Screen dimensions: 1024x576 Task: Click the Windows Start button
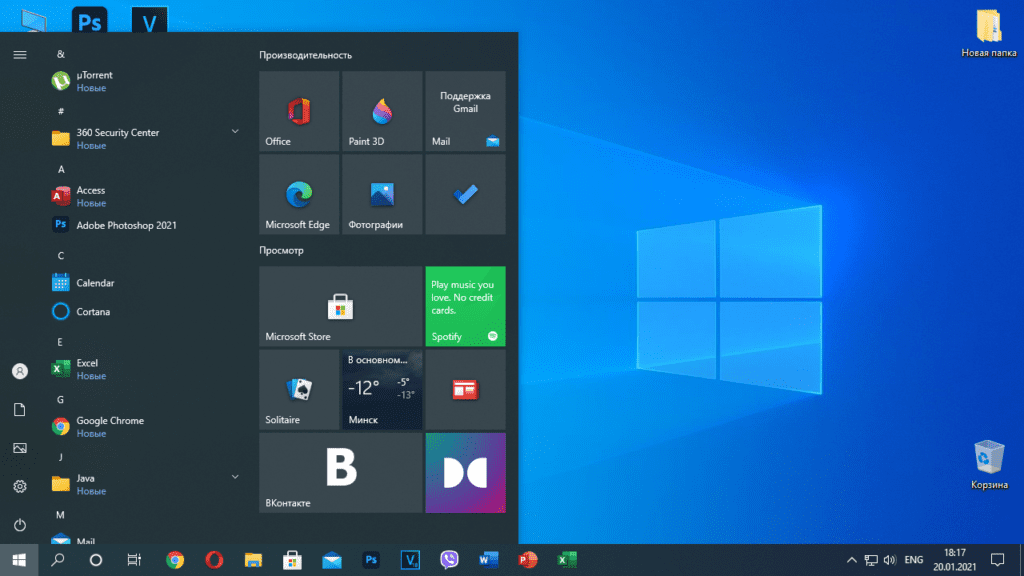(x=19, y=560)
